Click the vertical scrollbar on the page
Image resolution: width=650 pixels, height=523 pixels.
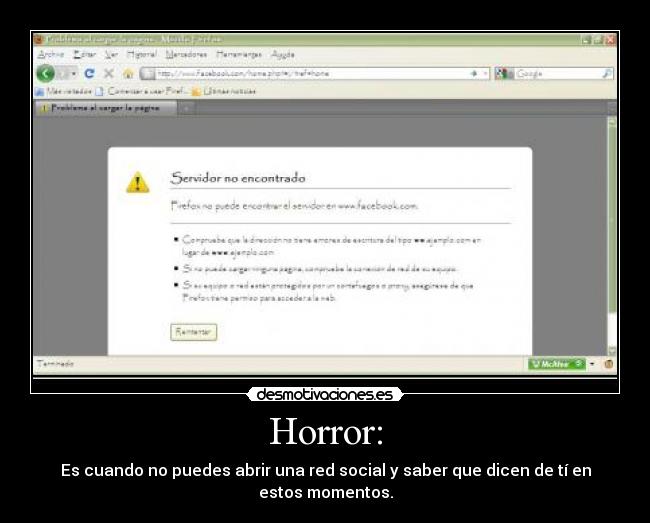(x=612, y=220)
